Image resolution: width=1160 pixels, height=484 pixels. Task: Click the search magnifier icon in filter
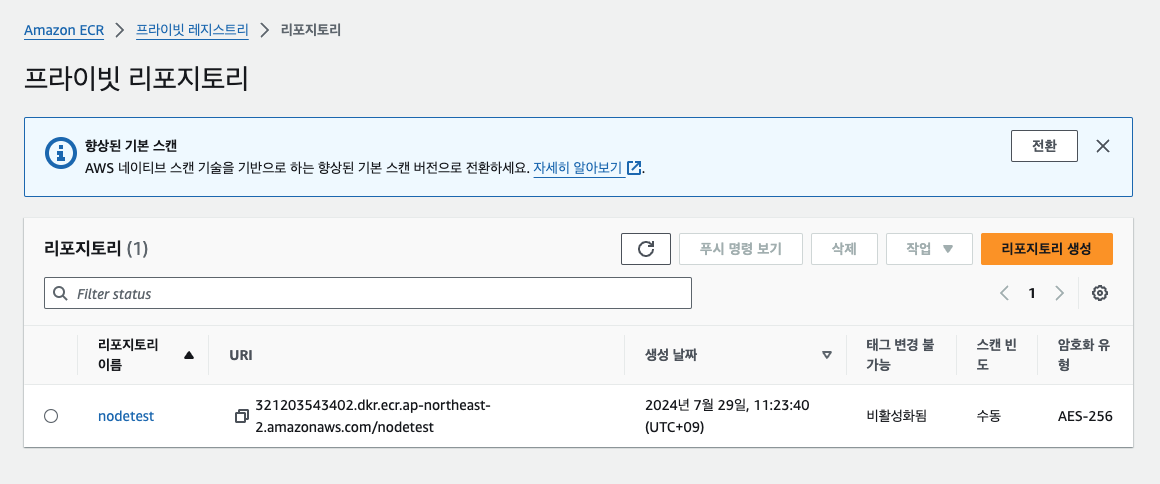click(x=61, y=294)
